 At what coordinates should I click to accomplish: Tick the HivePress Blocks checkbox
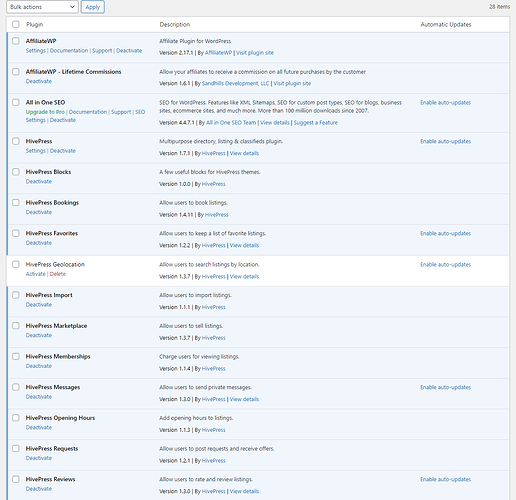(x=16, y=172)
